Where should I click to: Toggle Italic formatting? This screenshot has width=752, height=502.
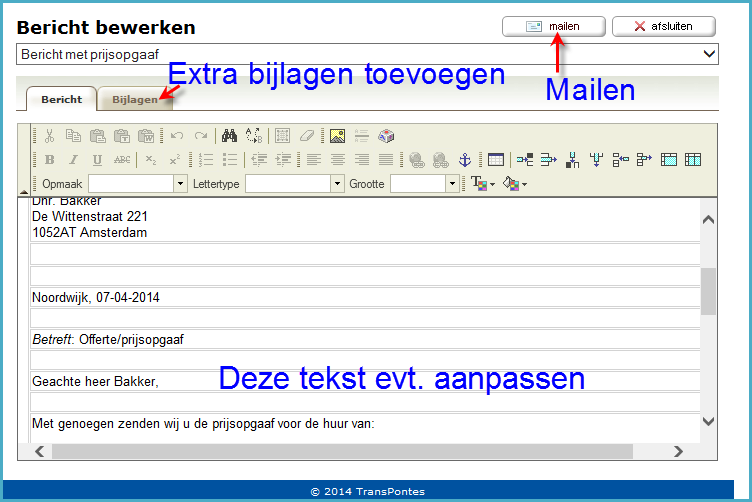[72, 160]
